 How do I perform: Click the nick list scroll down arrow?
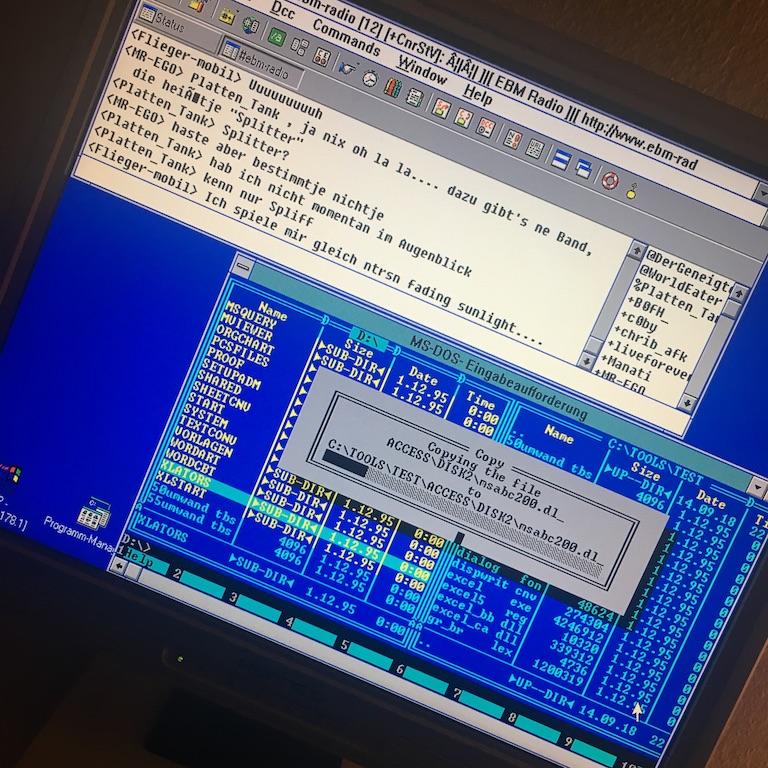click(687, 403)
